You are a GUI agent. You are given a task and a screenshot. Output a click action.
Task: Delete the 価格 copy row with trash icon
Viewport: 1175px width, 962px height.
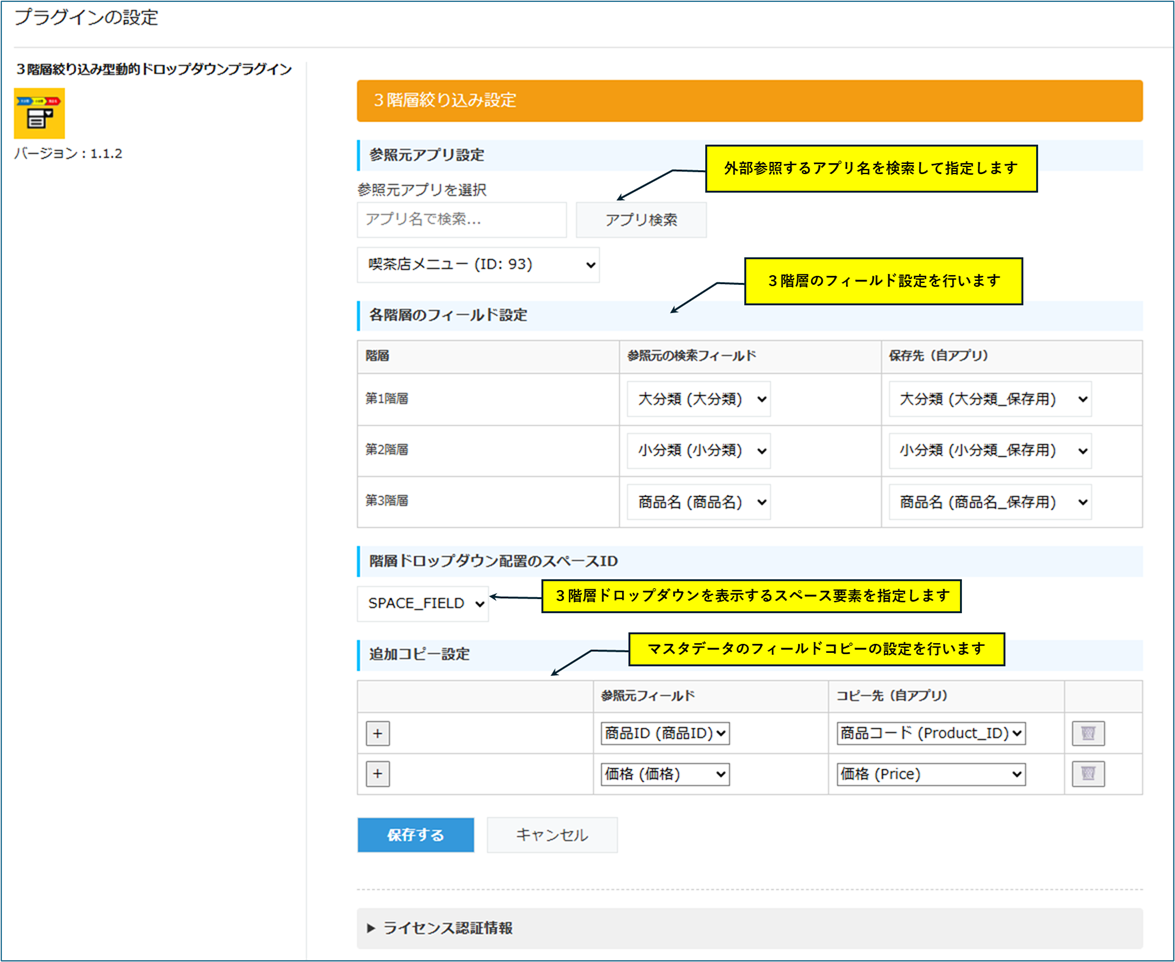point(1088,774)
